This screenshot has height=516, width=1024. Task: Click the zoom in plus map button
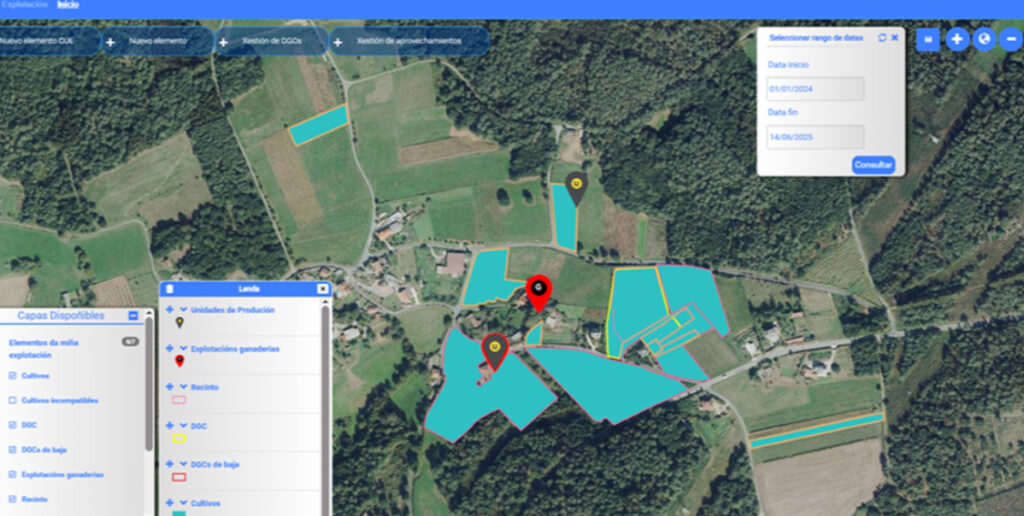tap(957, 40)
